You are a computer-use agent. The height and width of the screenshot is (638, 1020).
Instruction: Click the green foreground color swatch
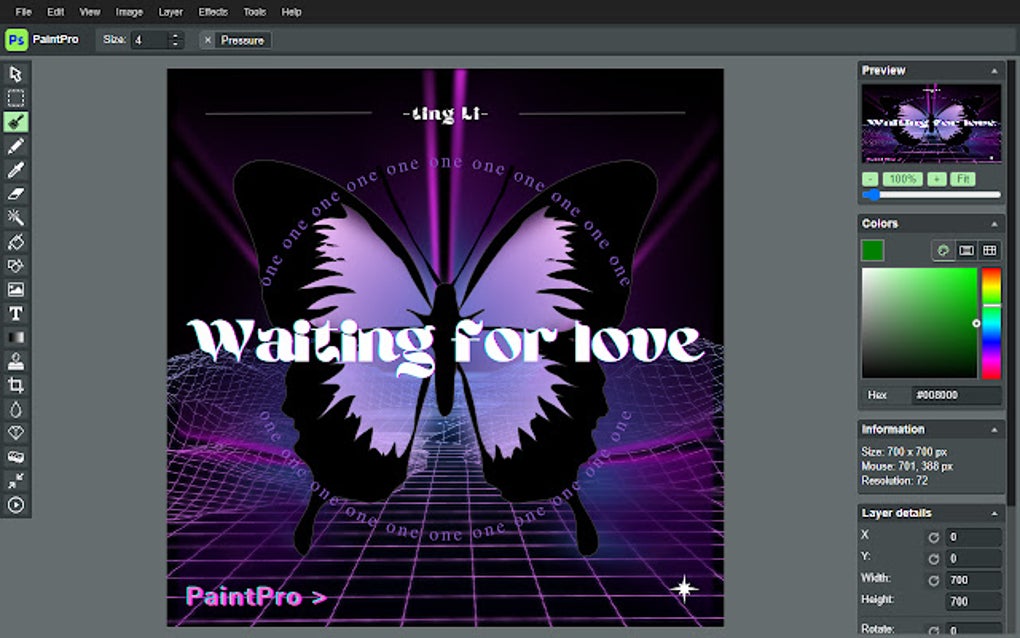tap(871, 250)
